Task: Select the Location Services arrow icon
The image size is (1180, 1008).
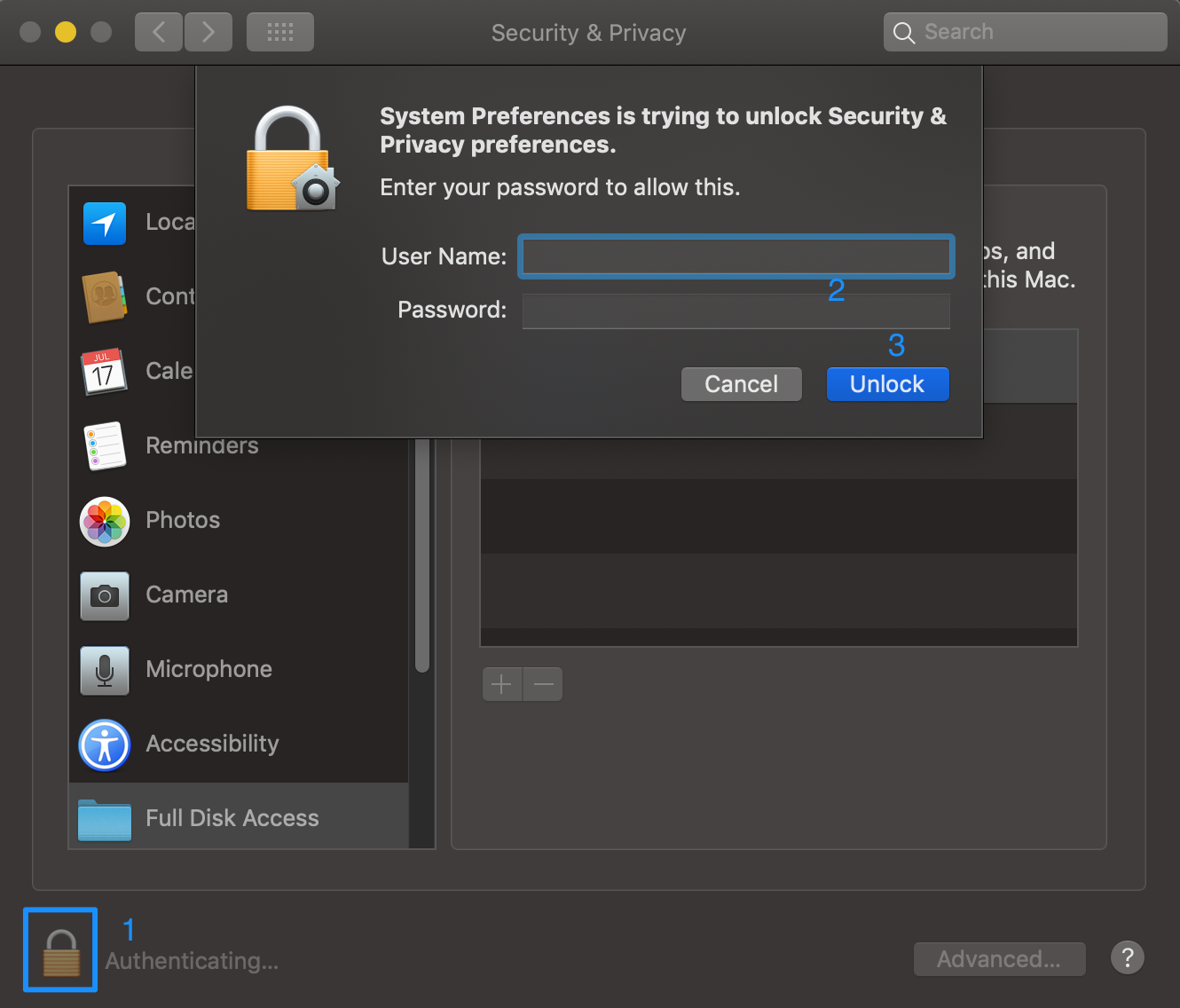Action: [105, 223]
